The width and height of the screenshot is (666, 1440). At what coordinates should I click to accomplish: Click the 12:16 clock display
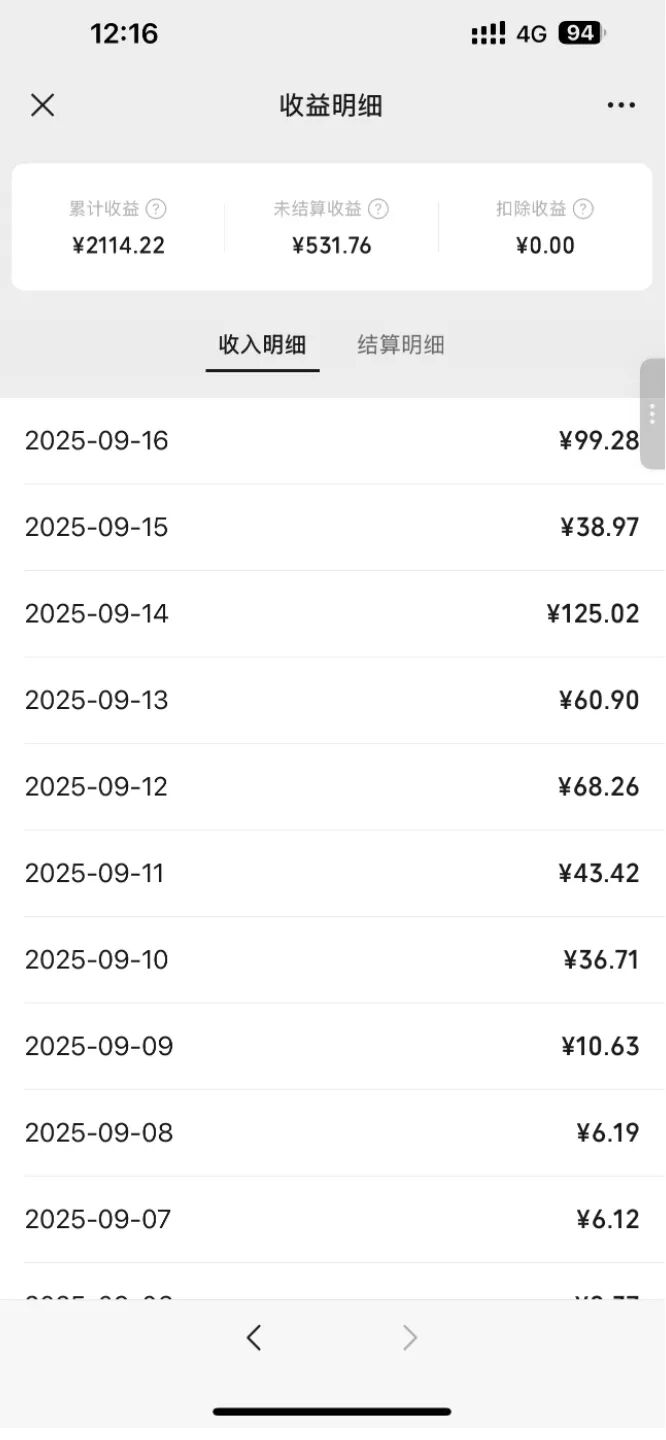coord(124,33)
